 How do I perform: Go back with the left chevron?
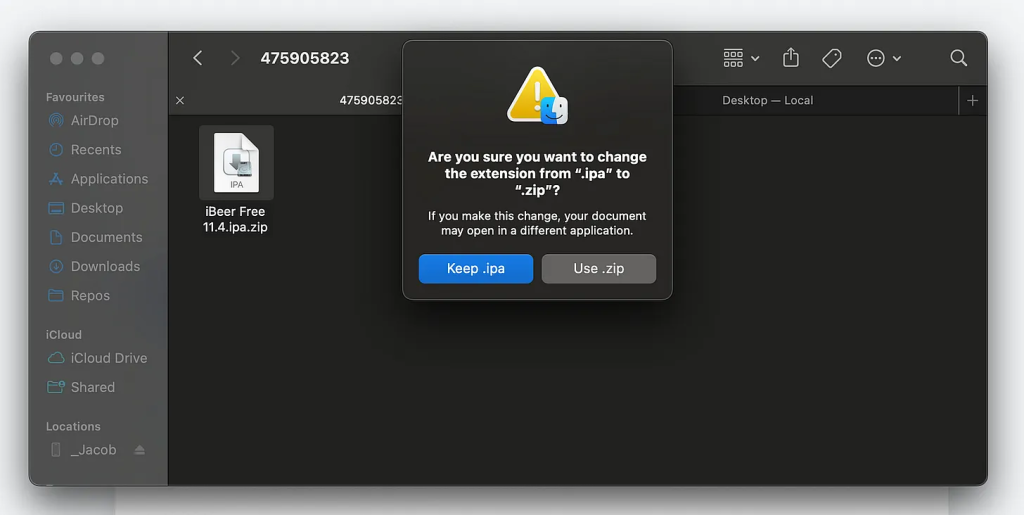(198, 58)
